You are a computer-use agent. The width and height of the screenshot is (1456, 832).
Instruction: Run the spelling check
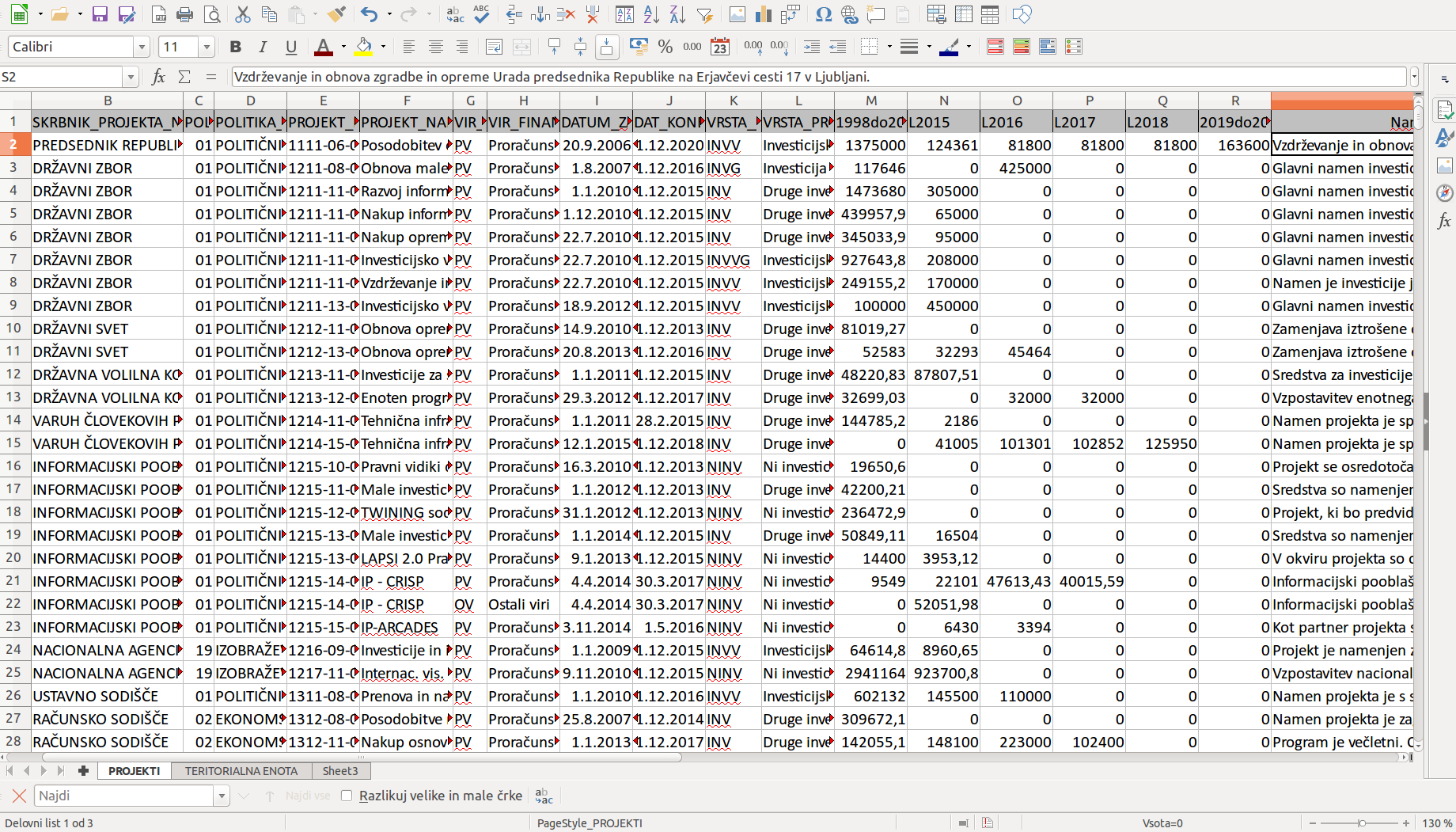[x=481, y=14]
